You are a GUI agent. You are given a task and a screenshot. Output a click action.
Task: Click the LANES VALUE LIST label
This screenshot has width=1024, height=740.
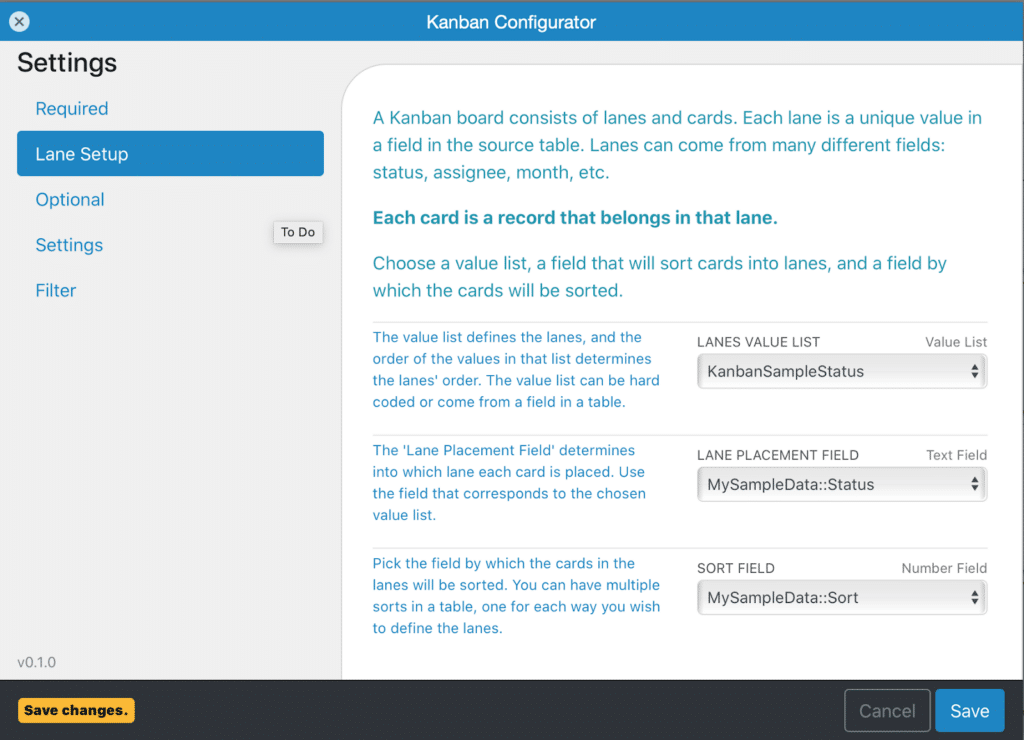click(758, 342)
